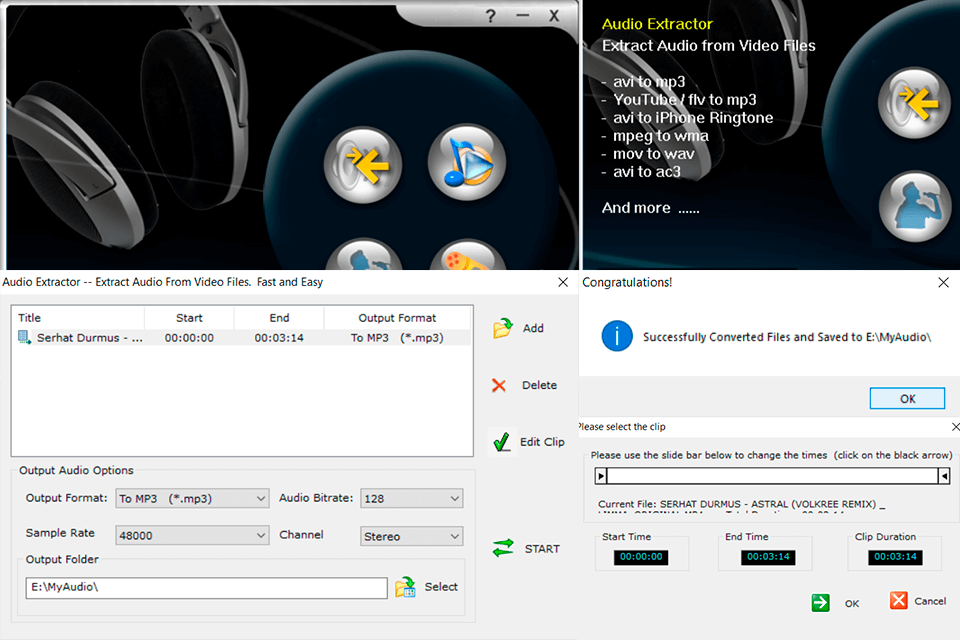Click OK in the Congratulations dialog
The image size is (960, 640).
point(906,397)
